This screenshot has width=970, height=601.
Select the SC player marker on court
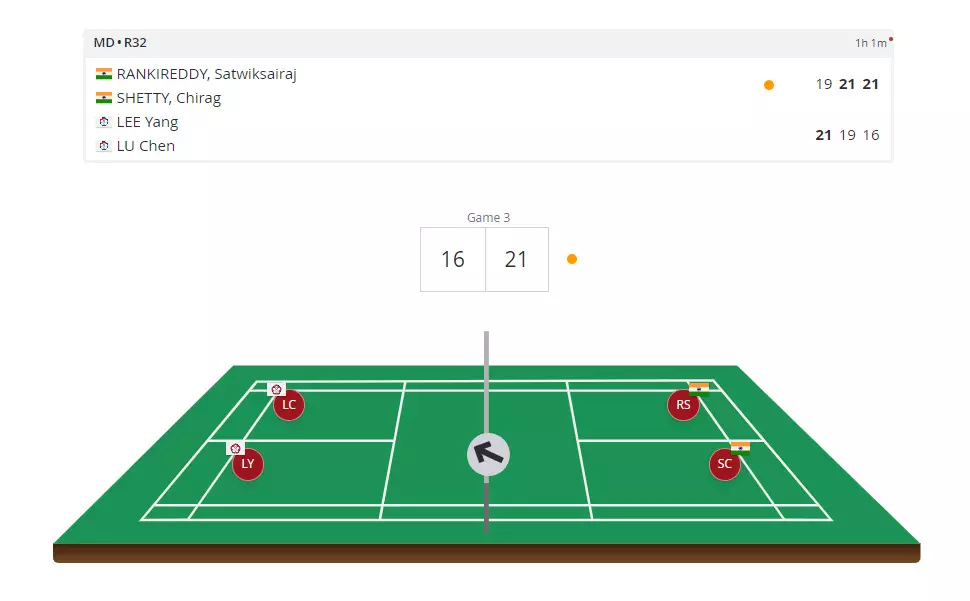[x=725, y=464]
